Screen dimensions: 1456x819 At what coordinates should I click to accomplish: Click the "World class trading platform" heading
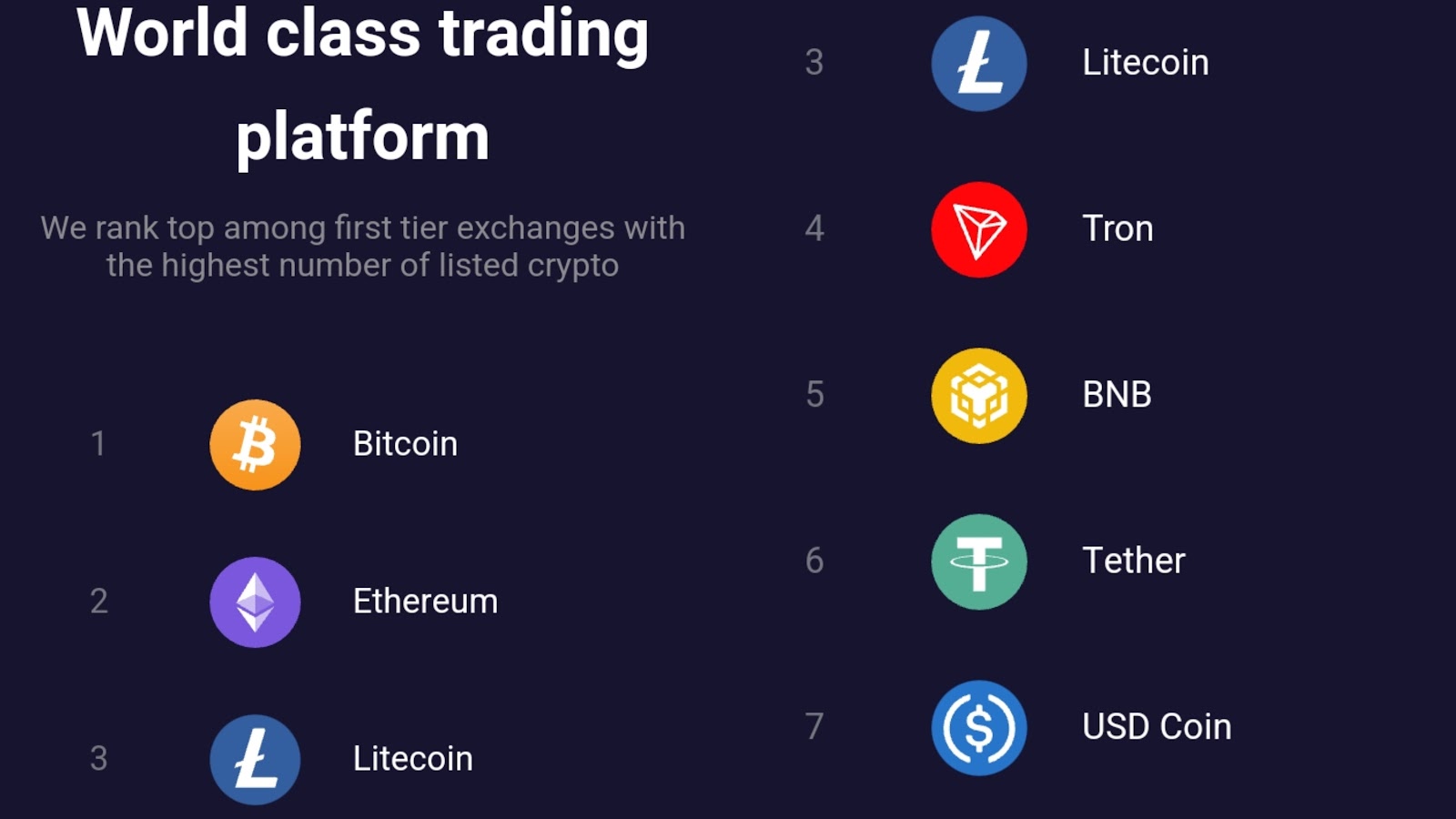362,85
